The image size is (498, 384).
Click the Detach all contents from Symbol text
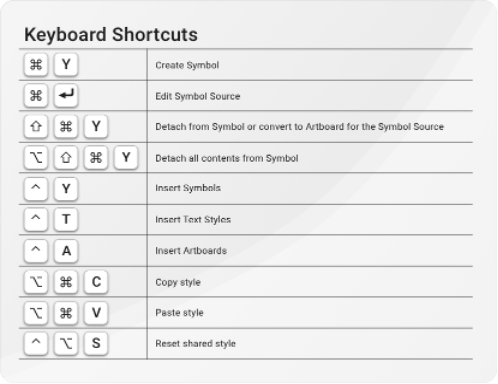pyautogui.click(x=227, y=158)
